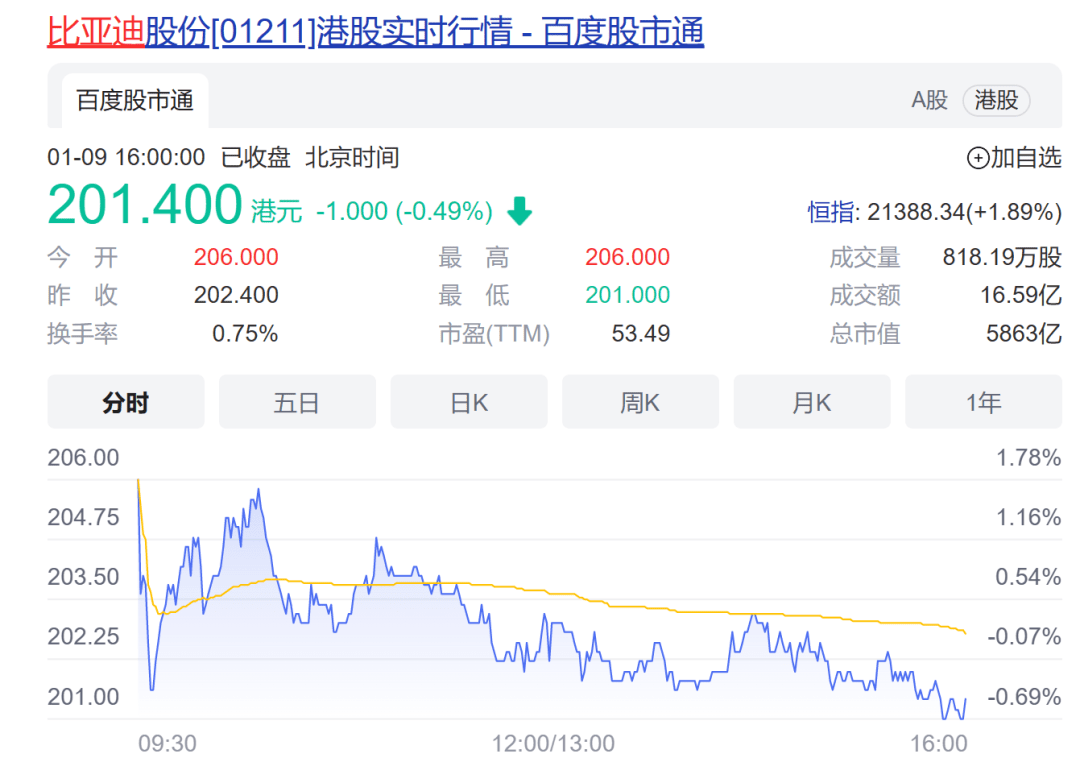Click the 成交量 value 818.19万股

1002,257
